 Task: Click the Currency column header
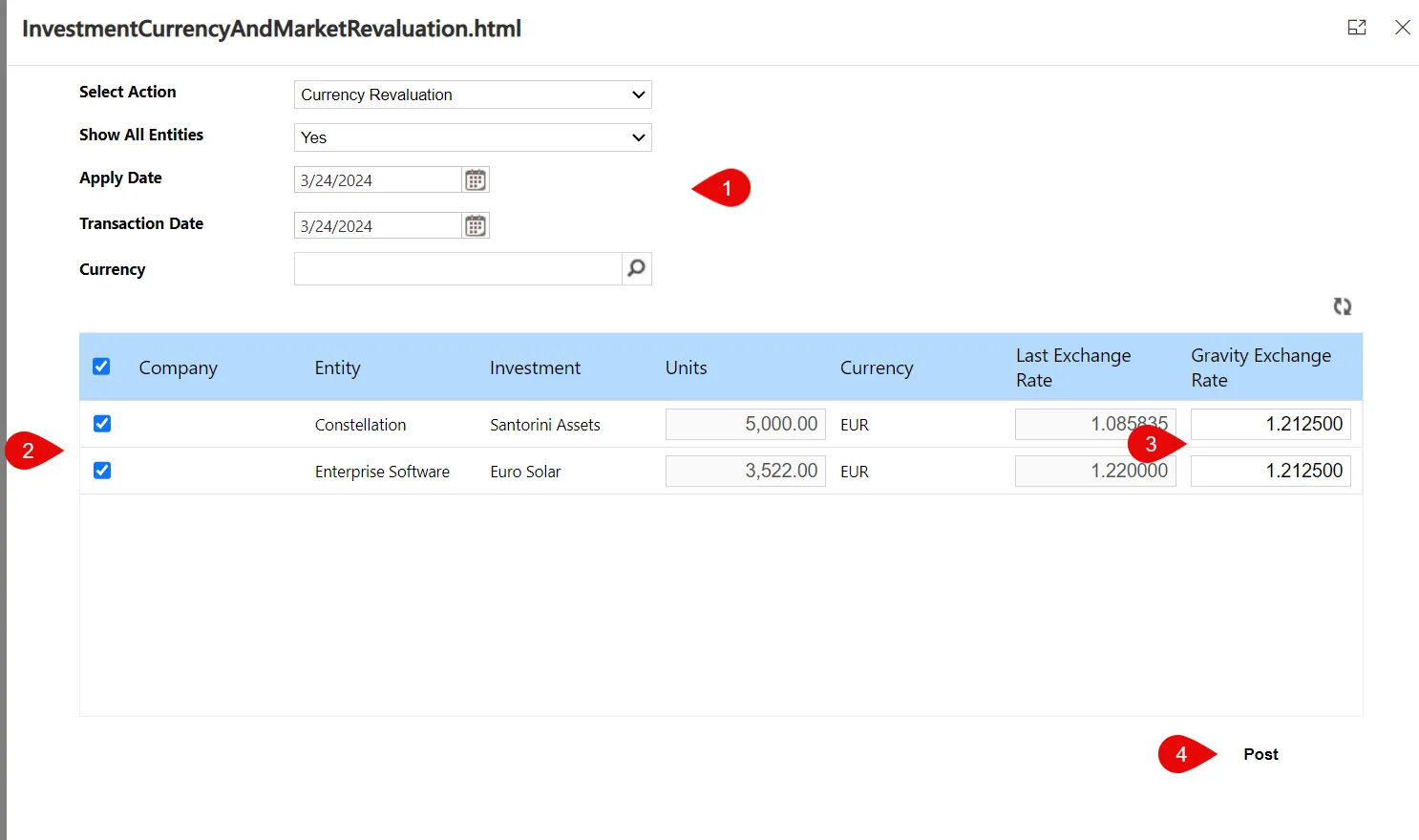coord(877,367)
